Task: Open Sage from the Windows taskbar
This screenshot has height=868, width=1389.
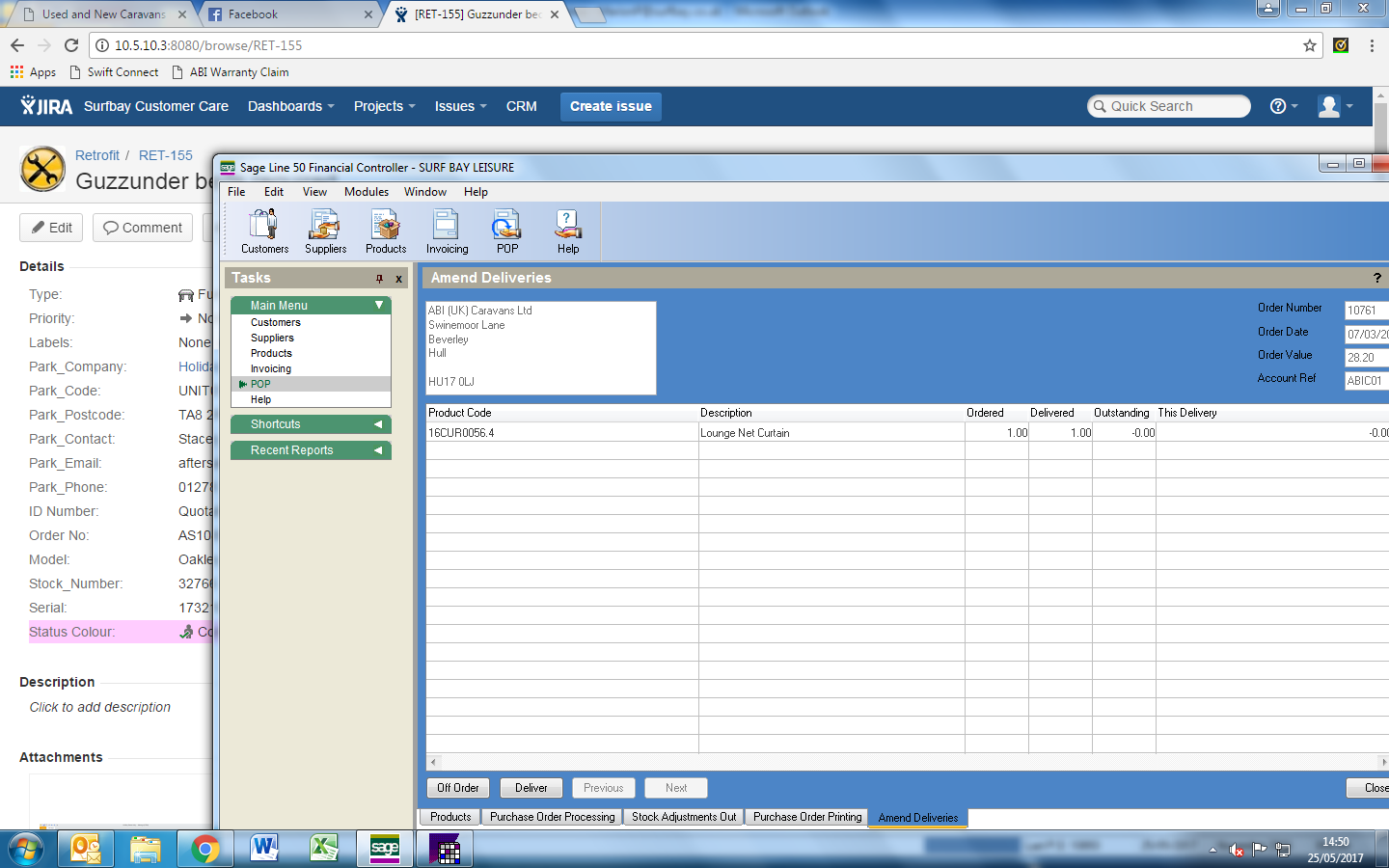Action: coord(384,849)
